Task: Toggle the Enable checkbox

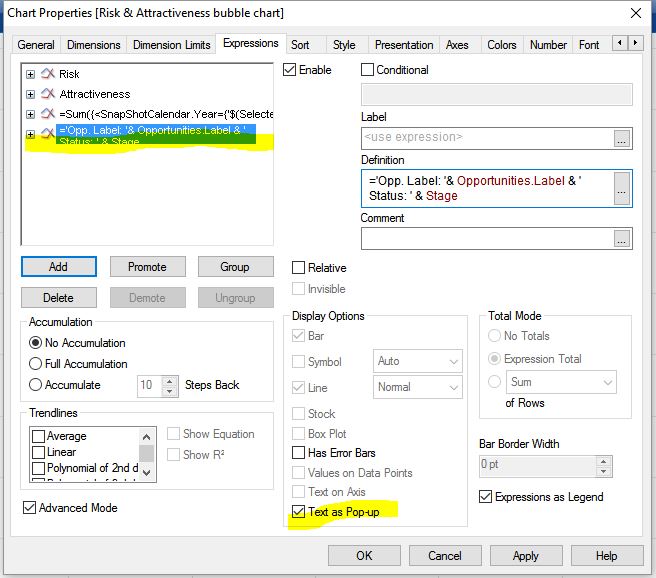Action: point(290,70)
